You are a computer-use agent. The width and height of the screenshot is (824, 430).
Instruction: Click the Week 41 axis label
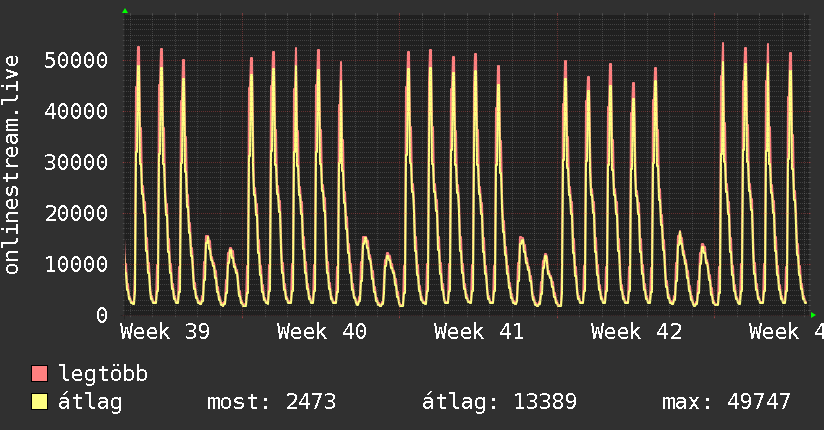479,332
